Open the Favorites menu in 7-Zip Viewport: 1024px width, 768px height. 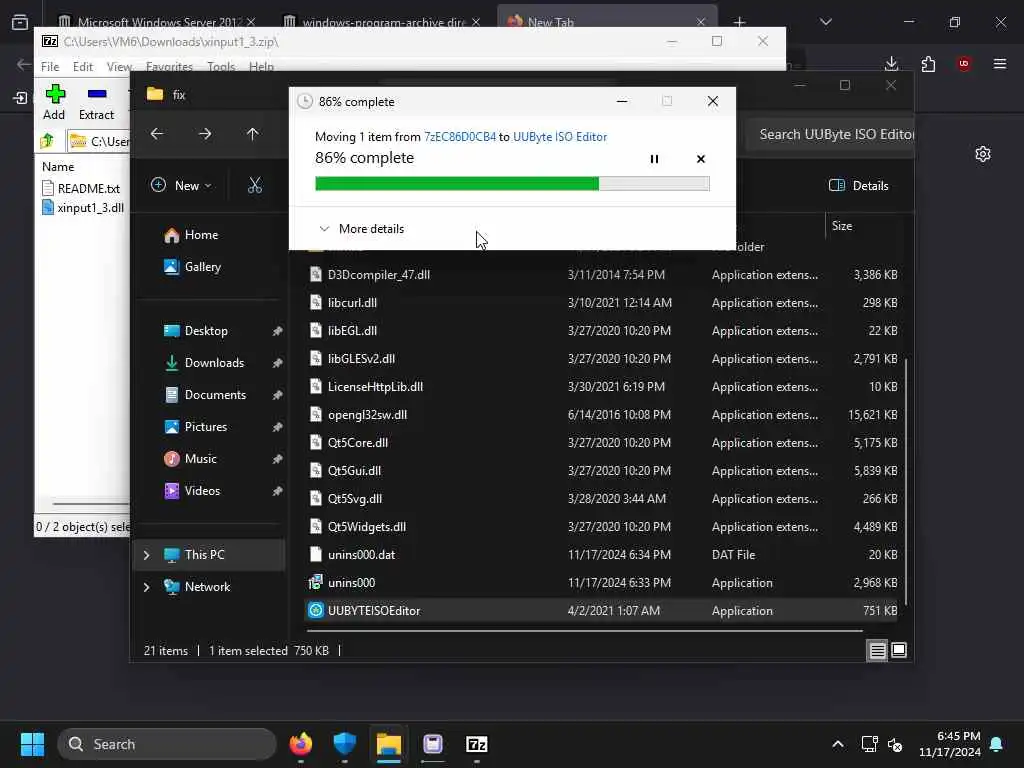click(x=169, y=67)
